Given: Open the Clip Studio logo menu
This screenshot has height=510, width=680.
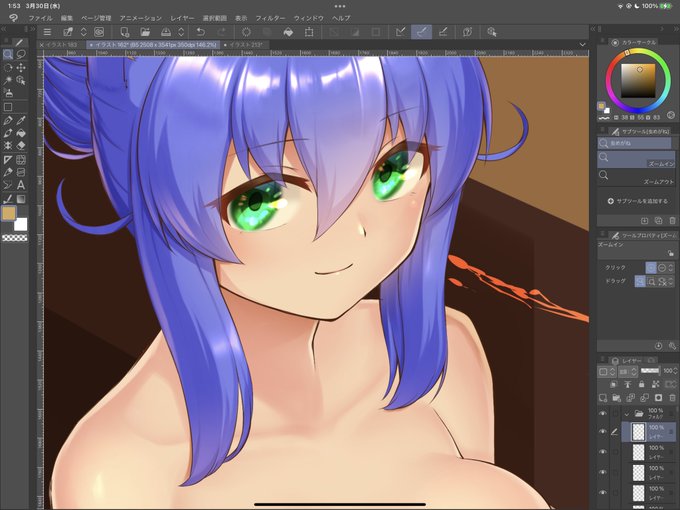Looking at the screenshot, I should click(x=13, y=18).
